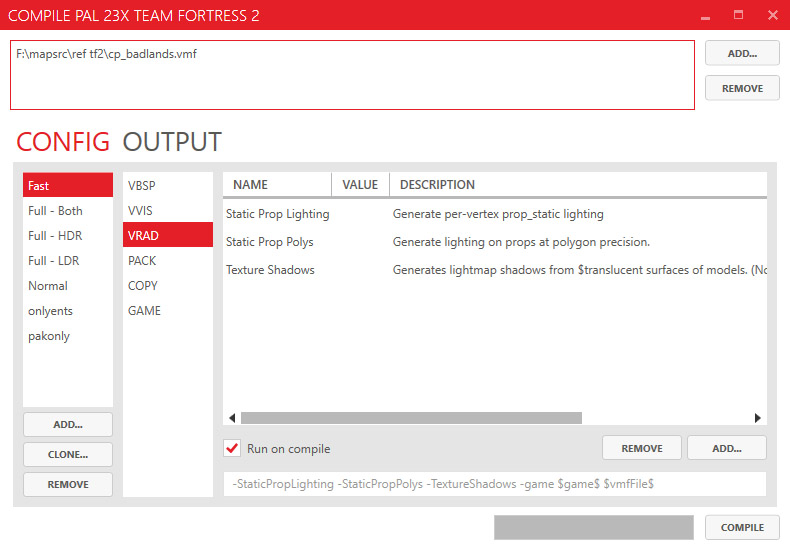
Task: Open the VBSP process settings
Action: coord(168,185)
